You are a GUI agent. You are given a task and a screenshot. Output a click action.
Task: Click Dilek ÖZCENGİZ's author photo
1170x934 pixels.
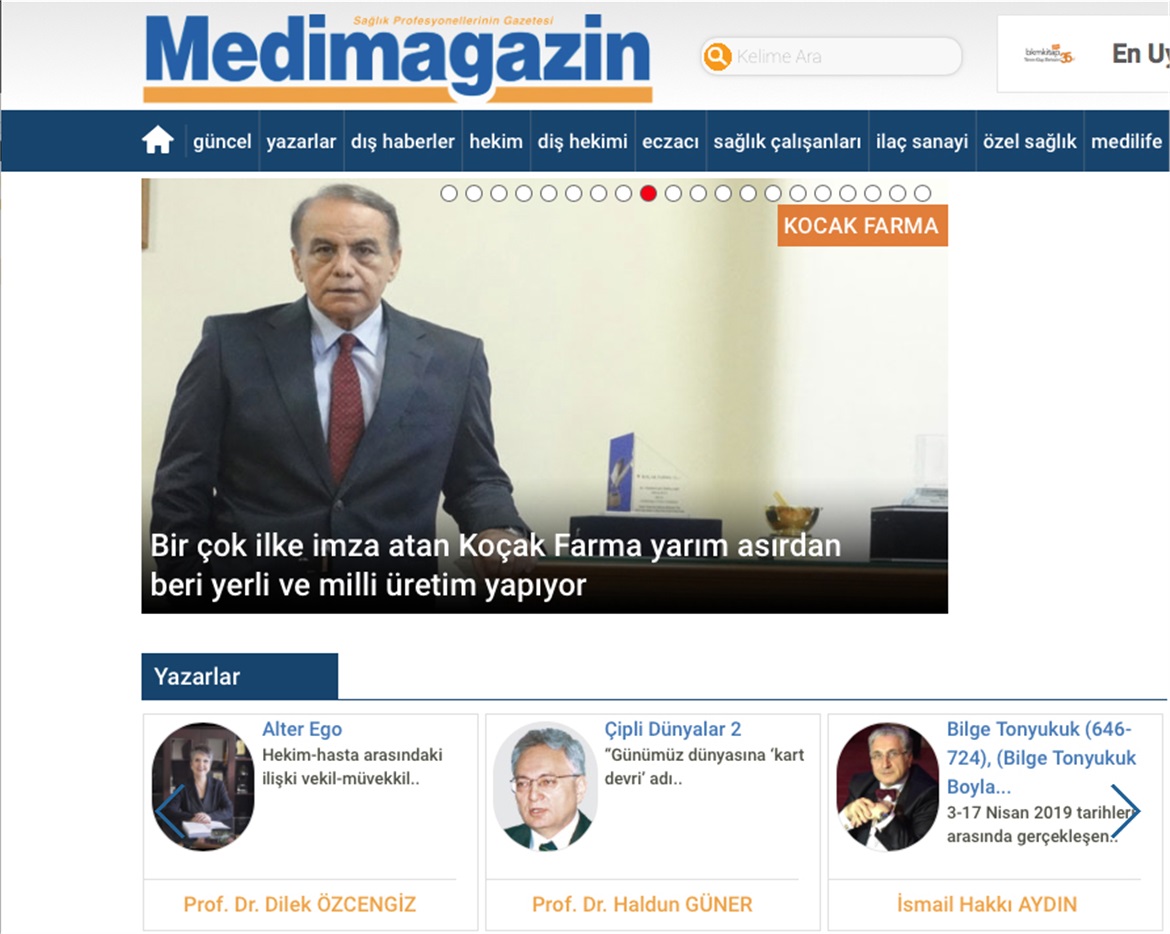pos(203,787)
